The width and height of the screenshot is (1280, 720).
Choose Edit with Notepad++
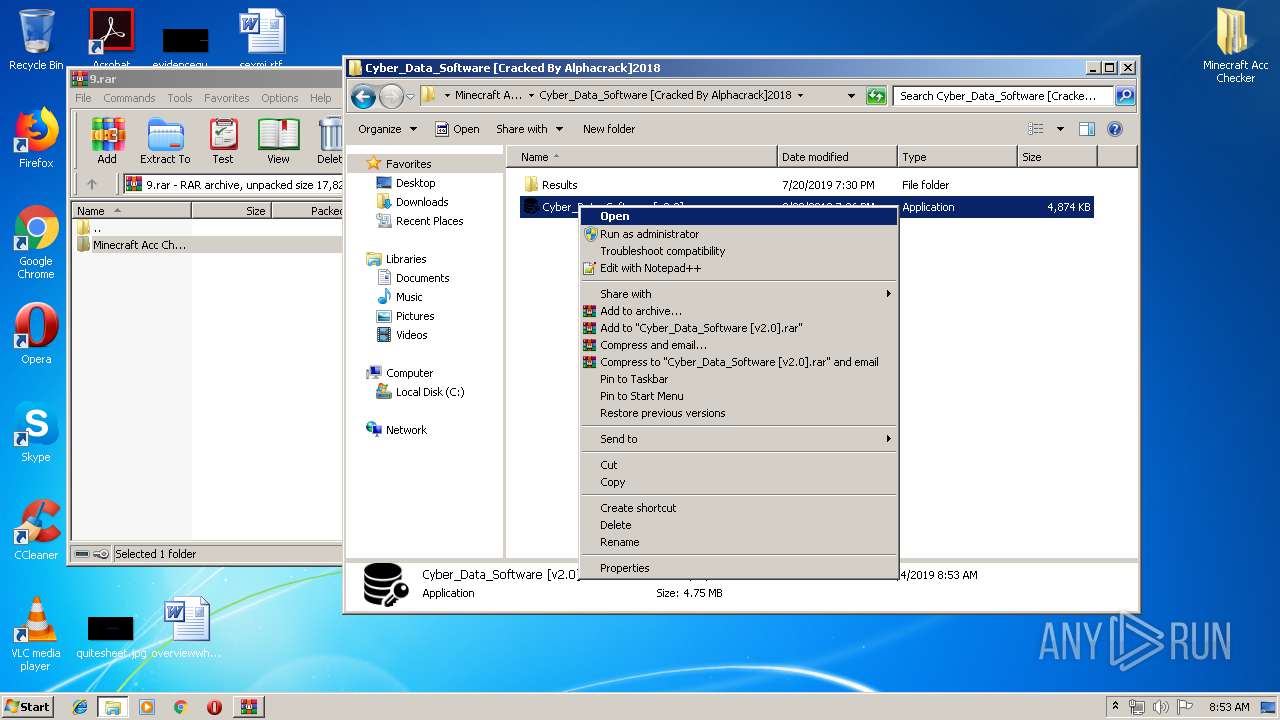click(739, 268)
